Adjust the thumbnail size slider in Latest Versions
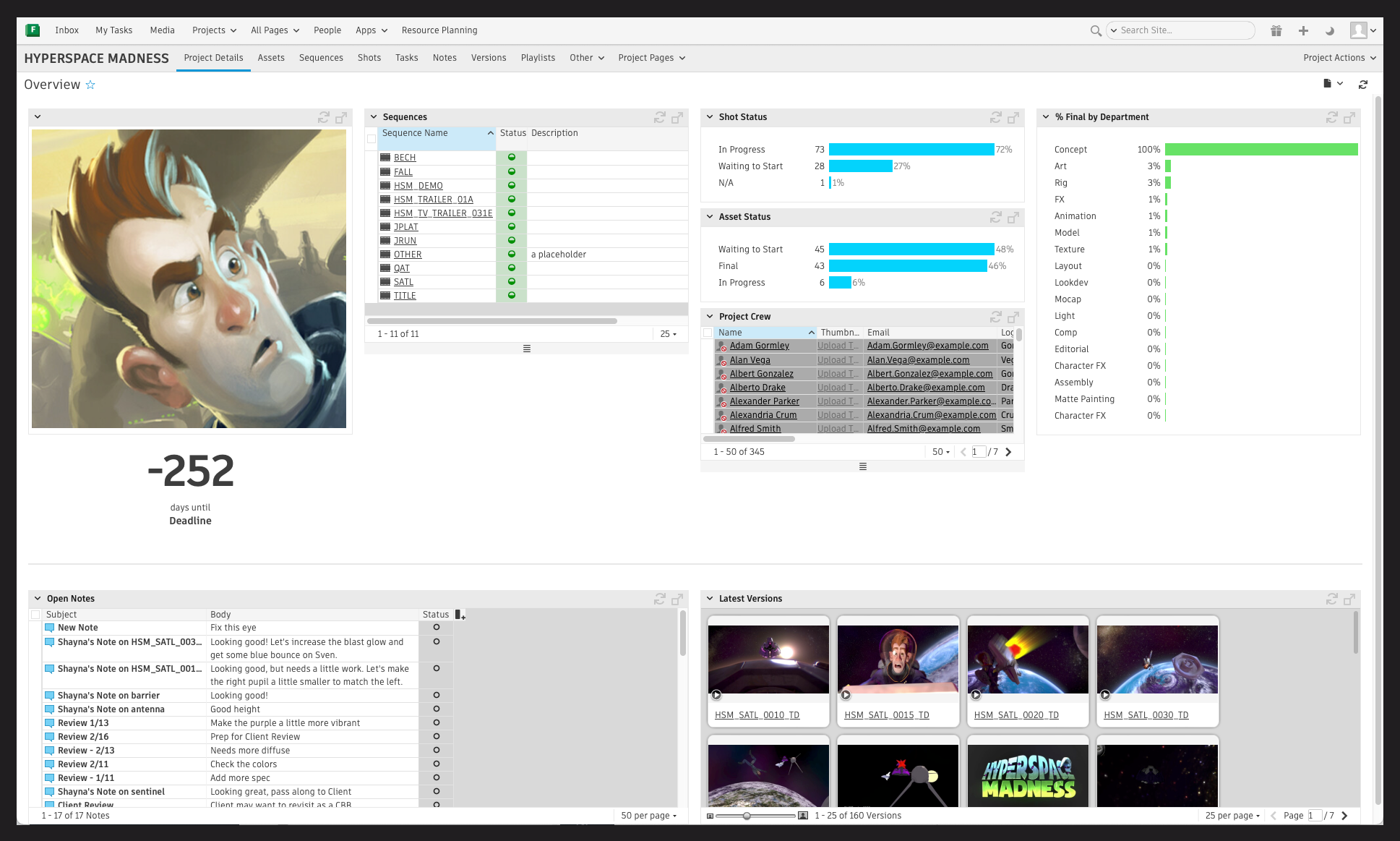The height and width of the screenshot is (841, 1400). (x=747, y=816)
